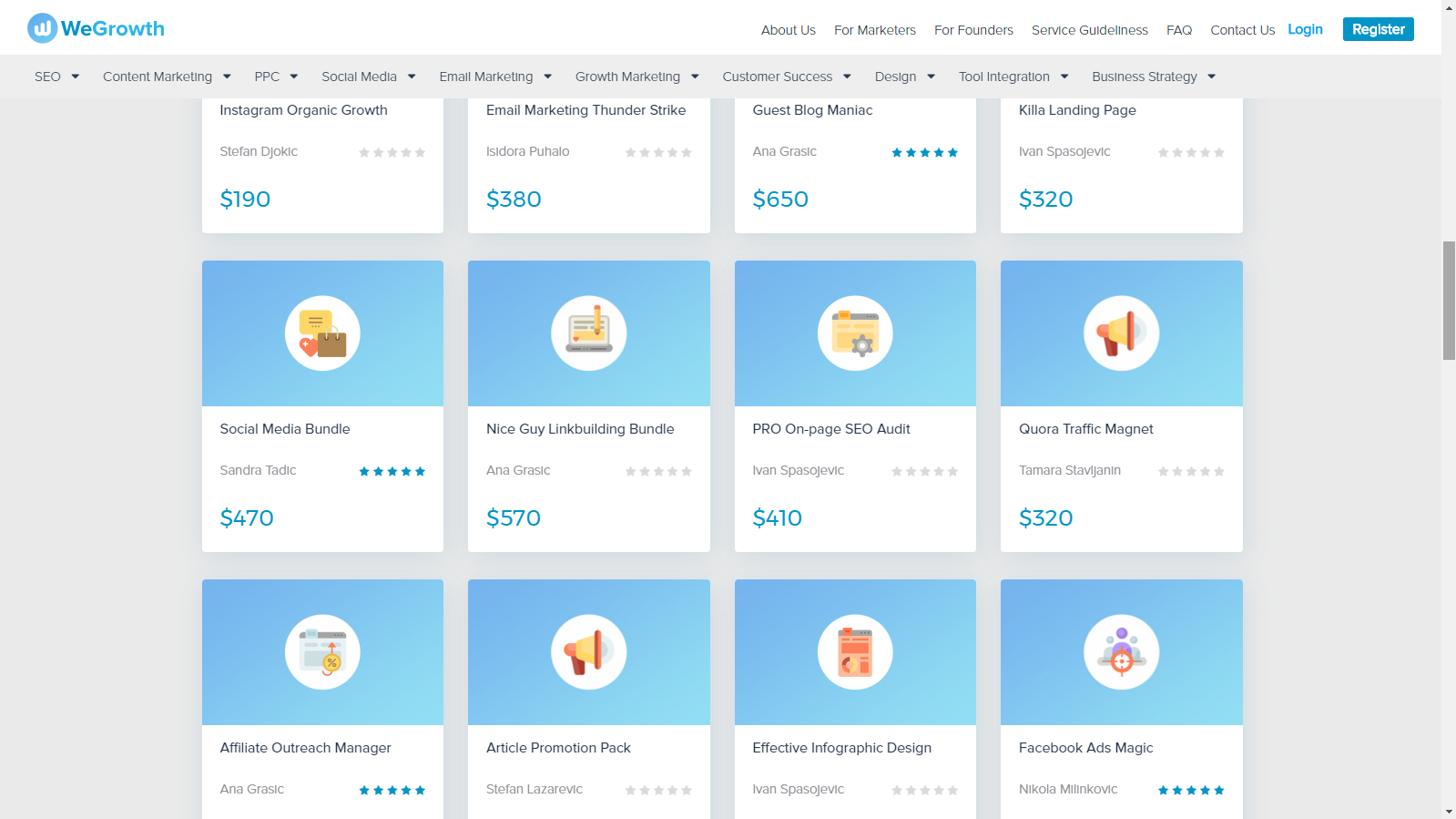Click Nice Guy Linkbuilding Bundle laptop icon
The image size is (1456, 819).
coord(589,333)
